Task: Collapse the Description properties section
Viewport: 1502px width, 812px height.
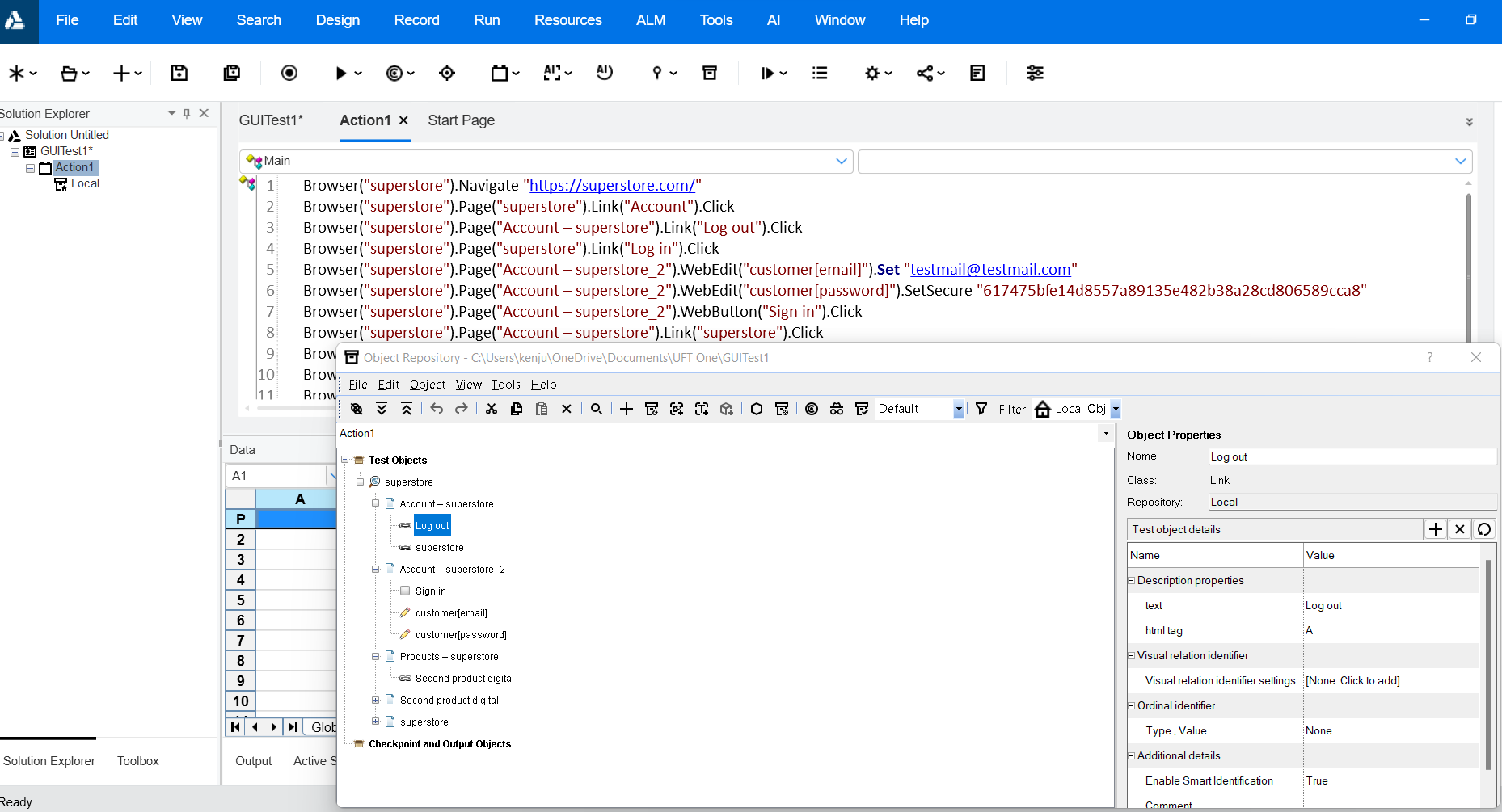Action: coord(1132,580)
